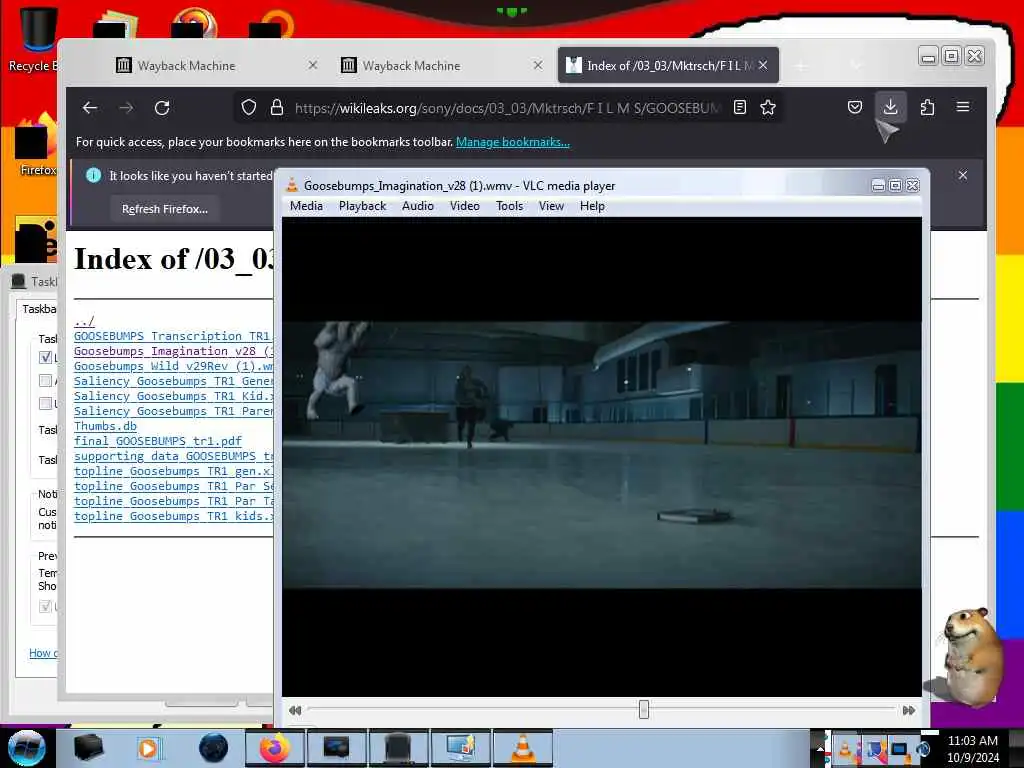Open VLC View menu
This screenshot has width=1024, height=768.
point(551,206)
